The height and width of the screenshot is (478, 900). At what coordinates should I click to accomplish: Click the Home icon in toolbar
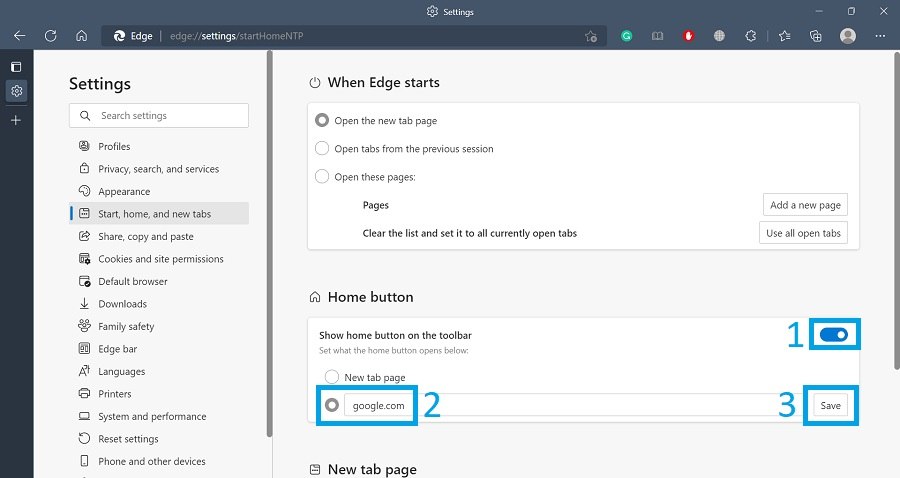click(81, 36)
